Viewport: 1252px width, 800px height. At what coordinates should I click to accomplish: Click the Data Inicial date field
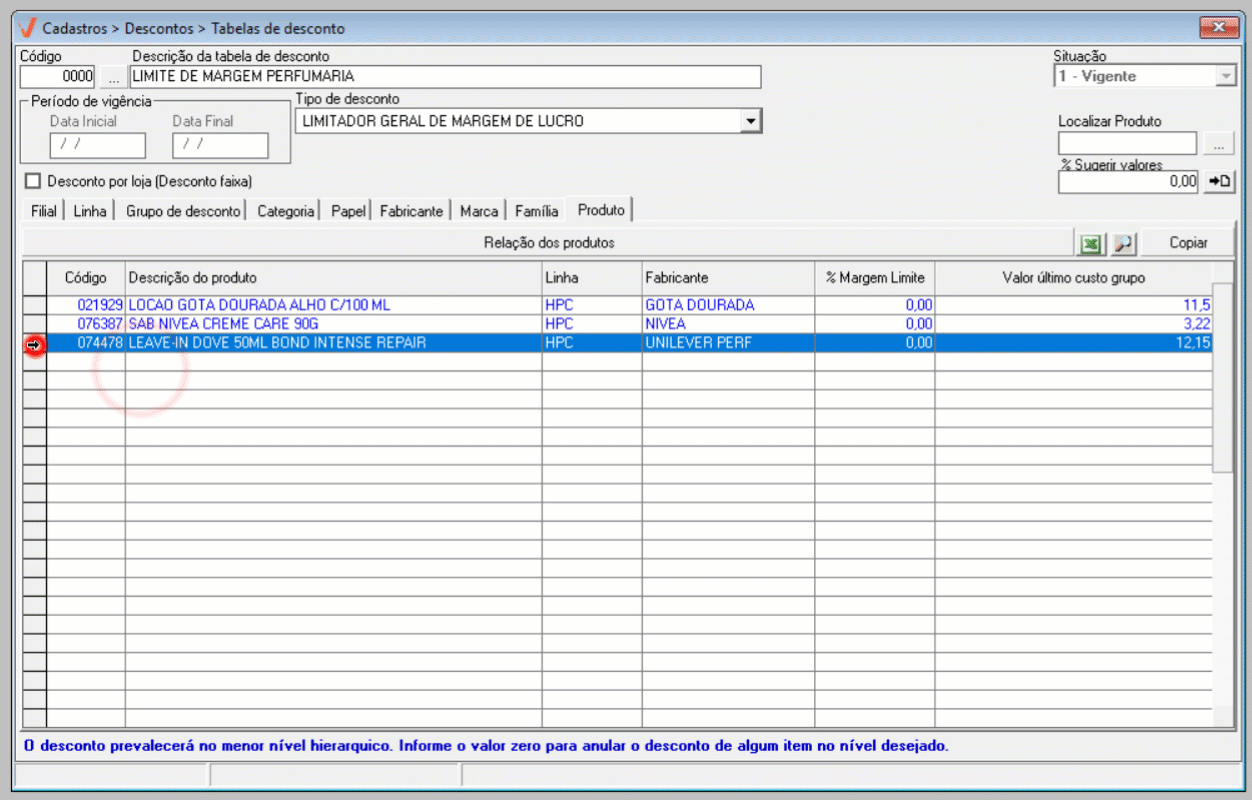coord(97,145)
